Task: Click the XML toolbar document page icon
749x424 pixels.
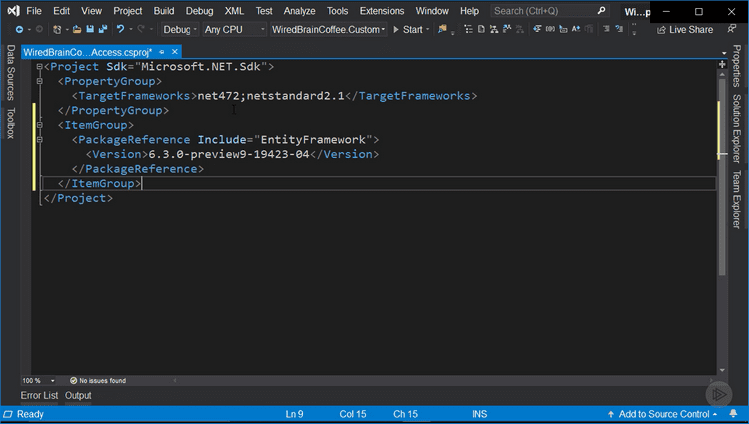Action: (482, 29)
